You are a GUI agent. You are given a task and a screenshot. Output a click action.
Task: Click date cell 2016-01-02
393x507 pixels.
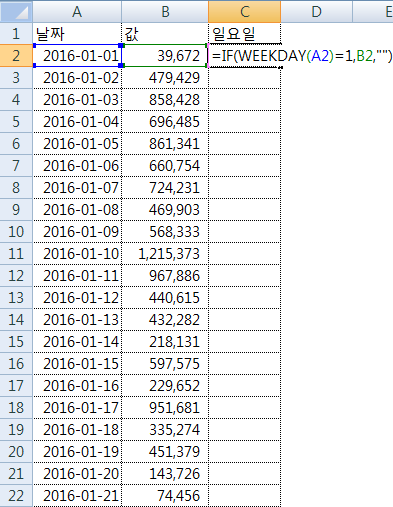tap(77, 78)
